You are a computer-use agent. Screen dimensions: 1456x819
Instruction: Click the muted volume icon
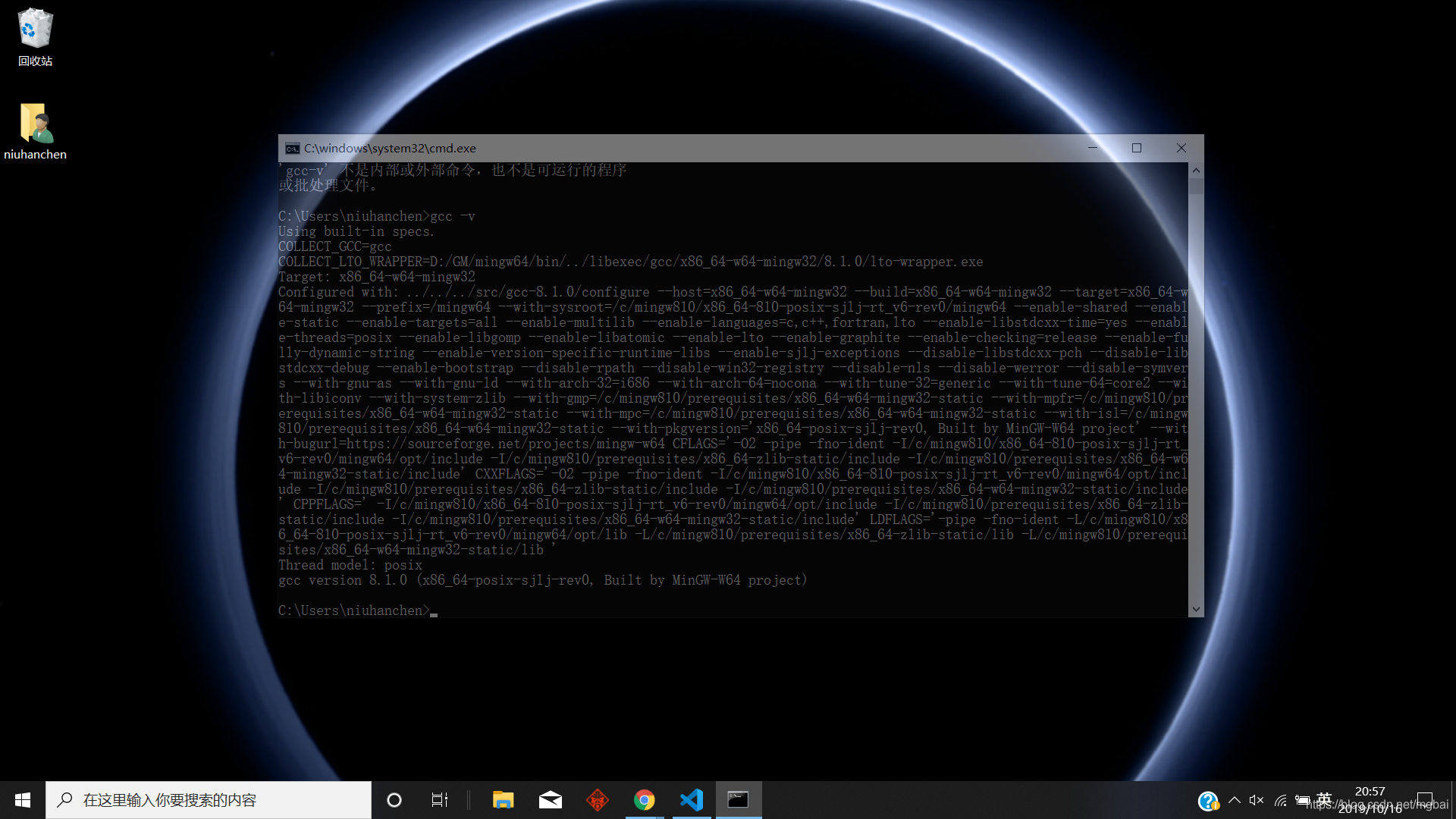(x=1257, y=800)
